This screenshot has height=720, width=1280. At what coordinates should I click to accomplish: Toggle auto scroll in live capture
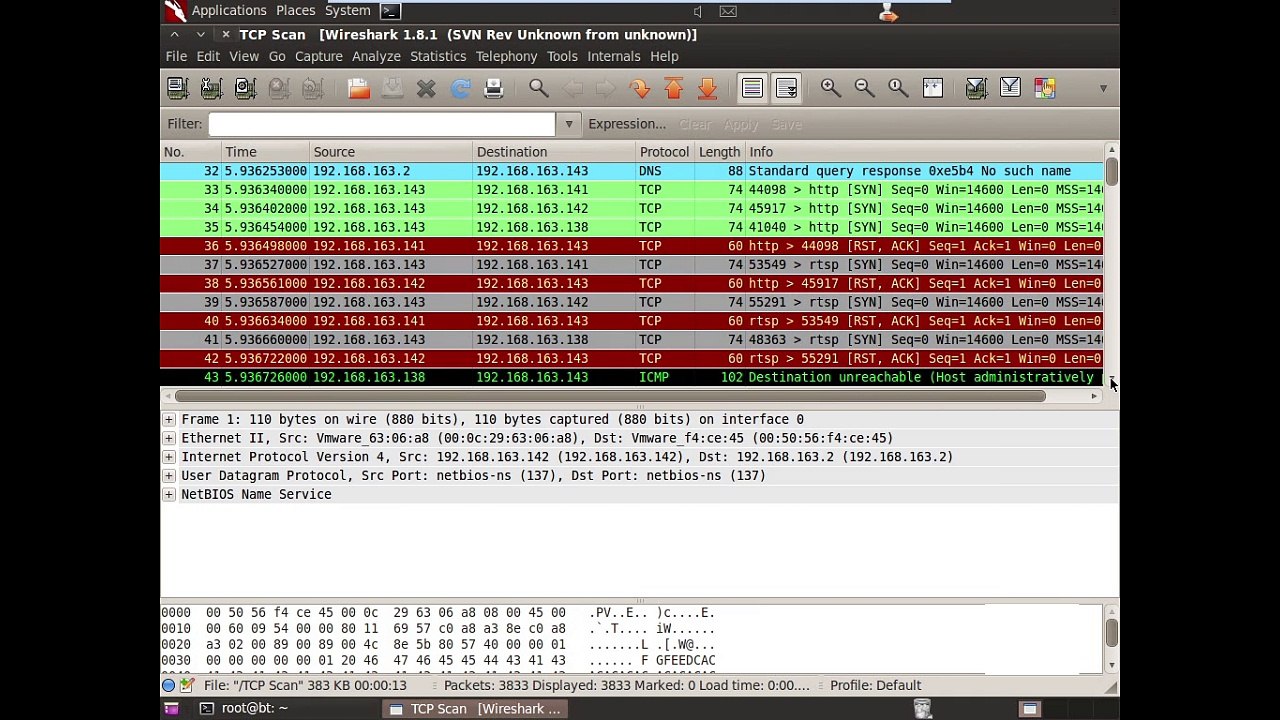786,88
